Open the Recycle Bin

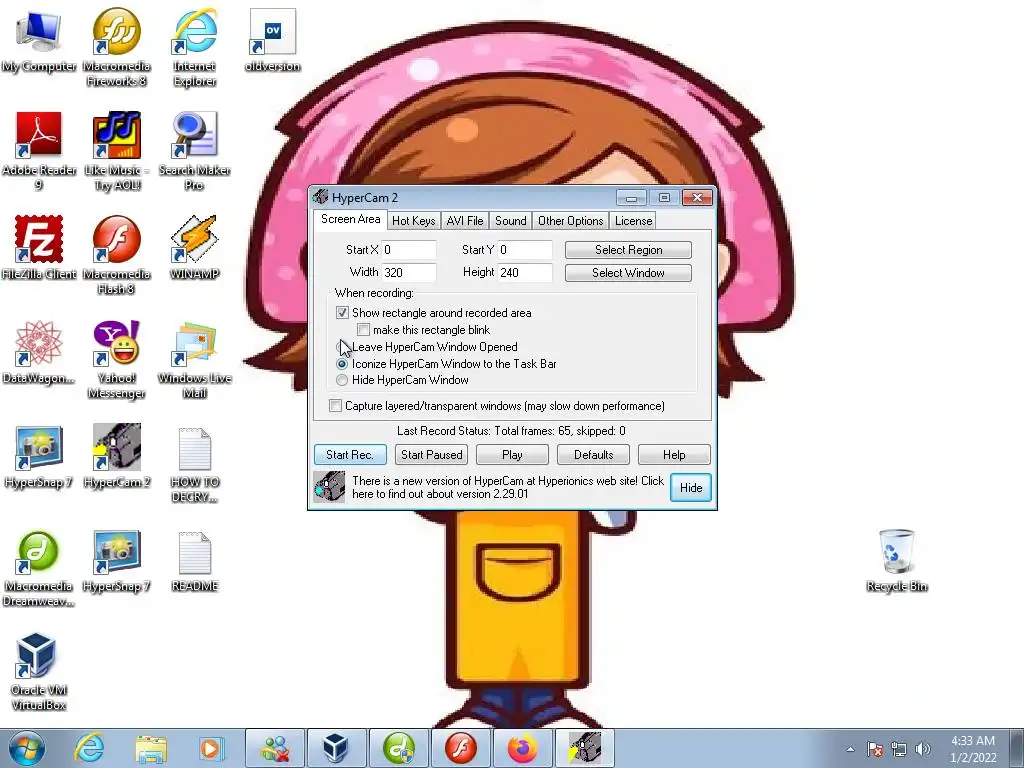point(897,560)
